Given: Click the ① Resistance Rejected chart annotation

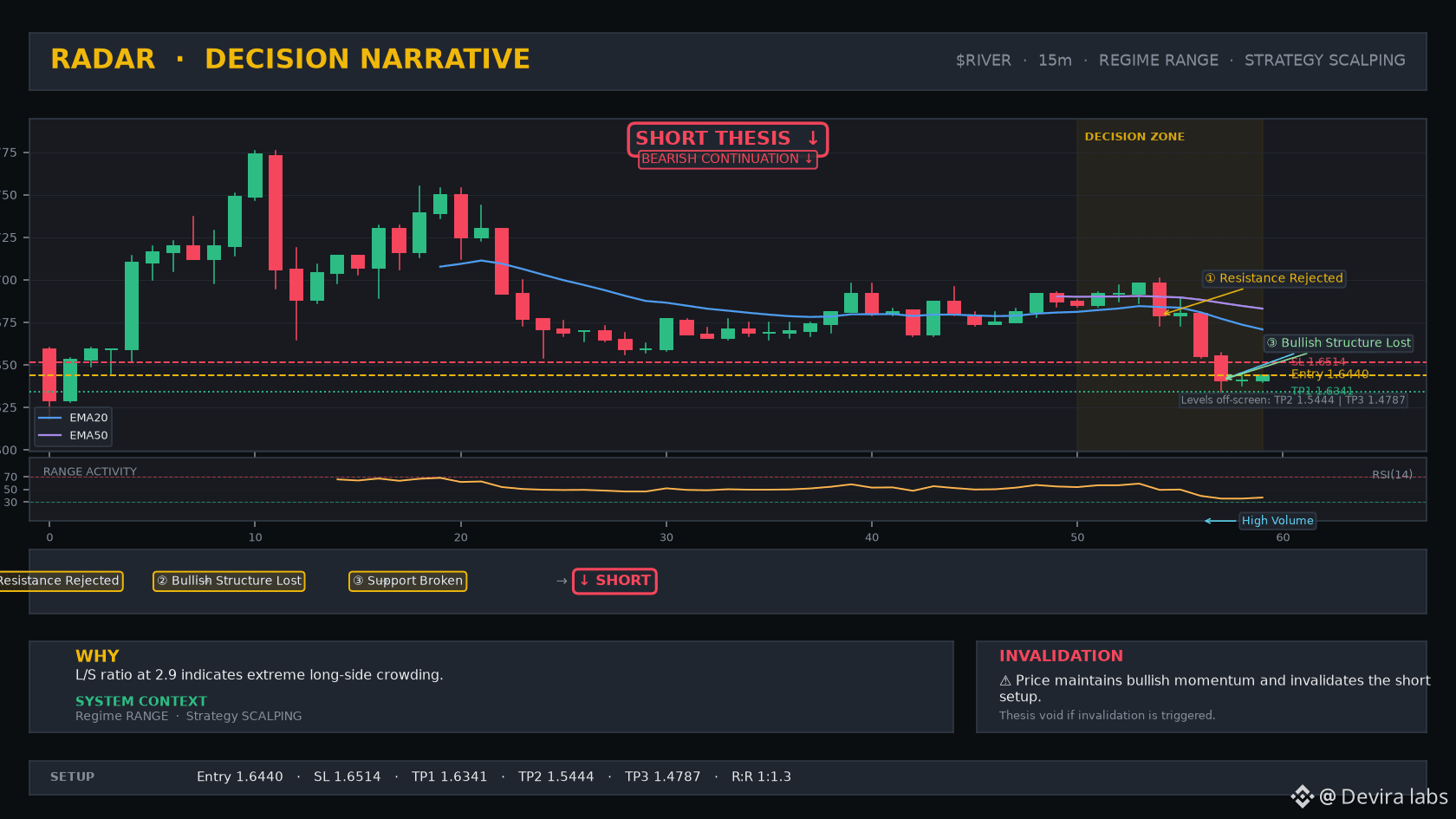Looking at the screenshot, I should coord(1274,278).
